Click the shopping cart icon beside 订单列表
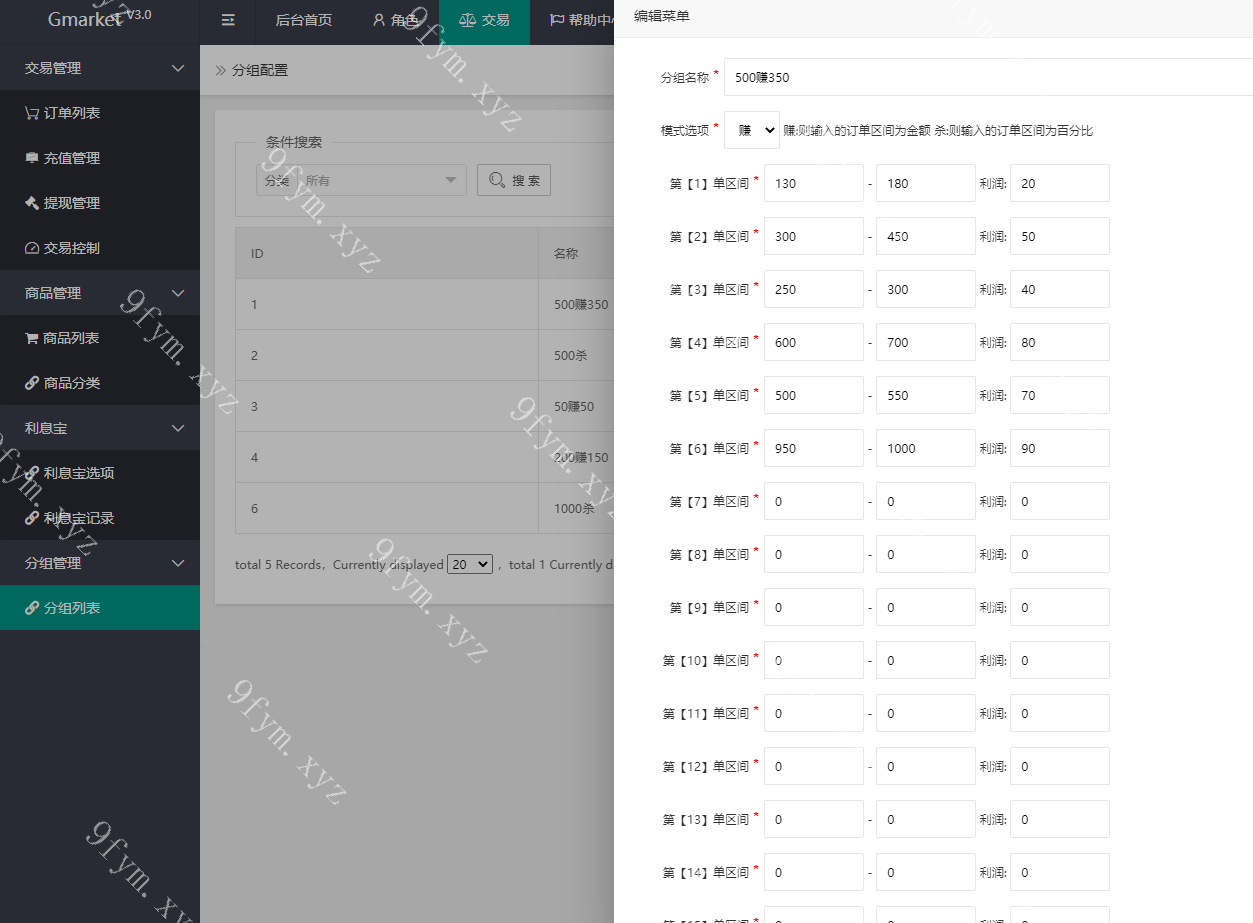This screenshot has width=1253, height=923. [x=32, y=113]
